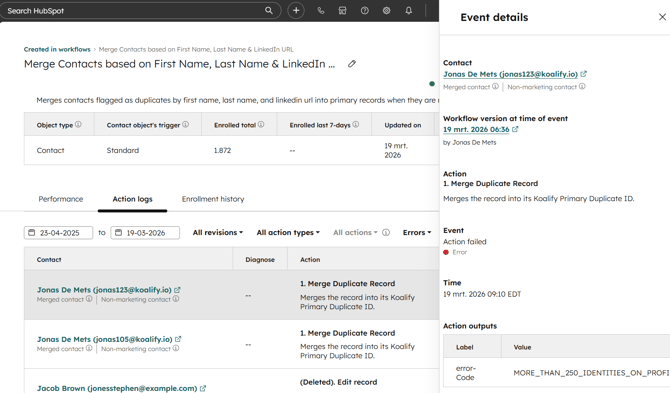Open Jonas De Mets jonas123 contact in table
The image size is (670, 393).
coord(104,290)
